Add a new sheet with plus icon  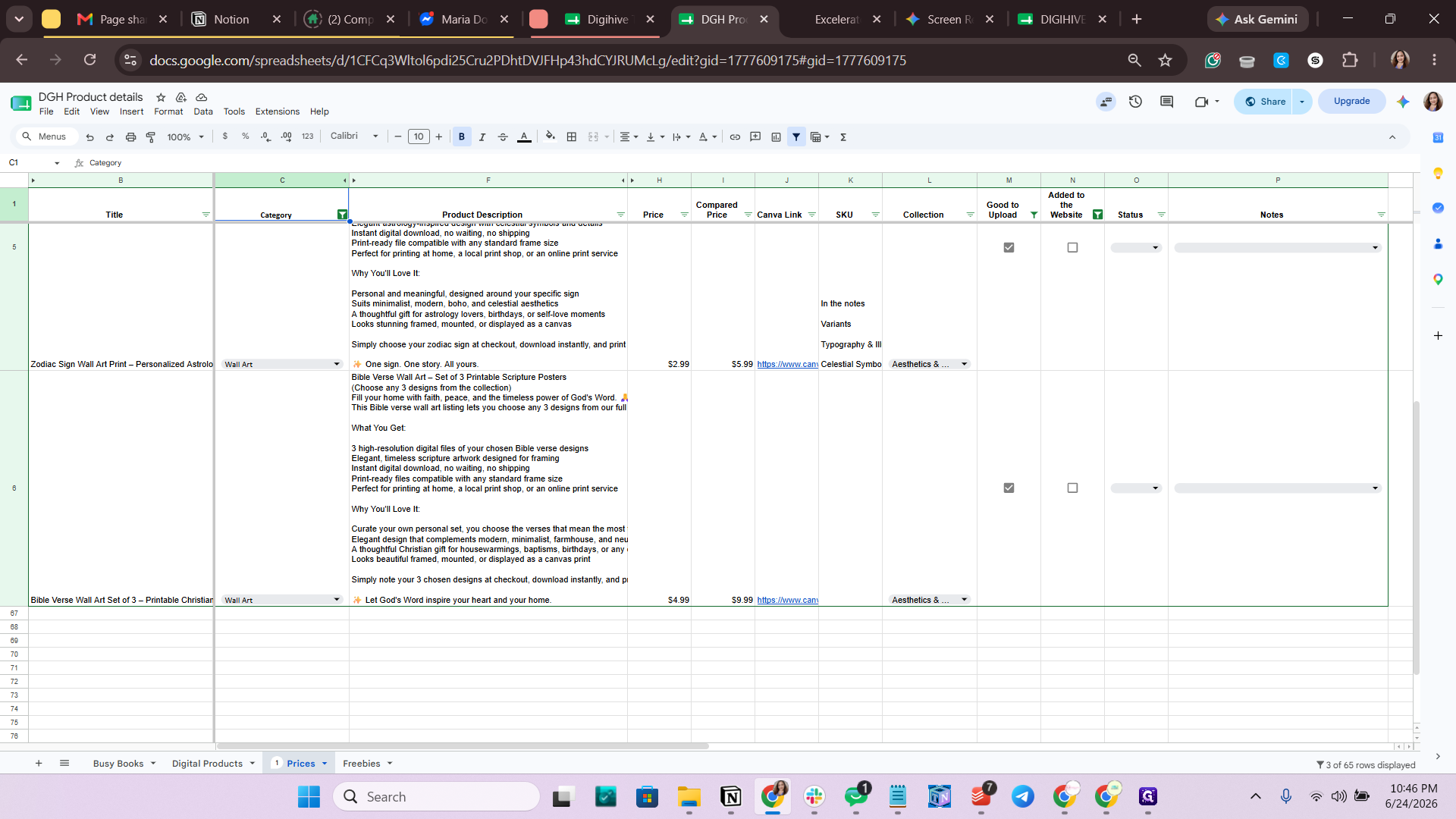[x=39, y=763]
